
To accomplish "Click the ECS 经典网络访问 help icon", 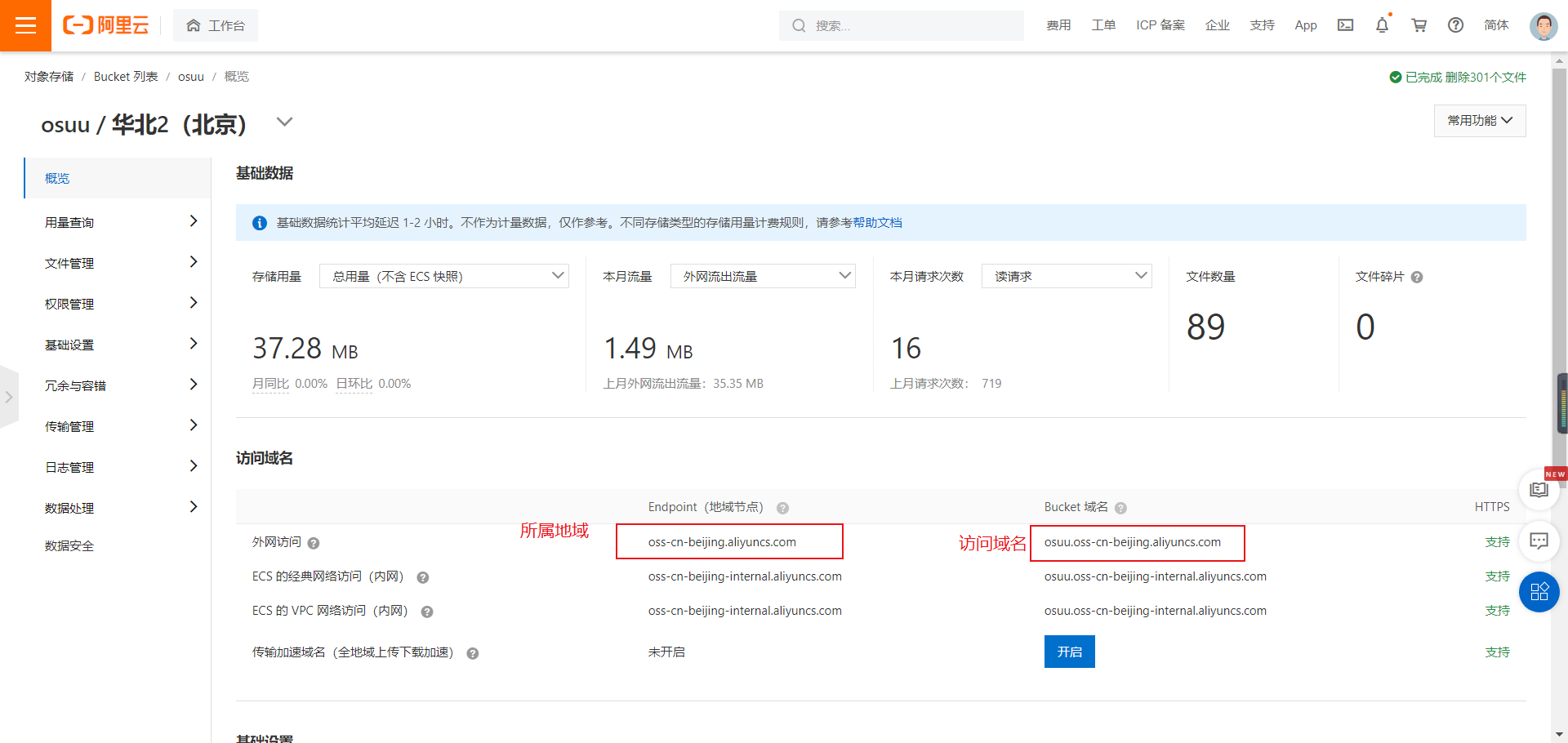I will click(x=423, y=577).
